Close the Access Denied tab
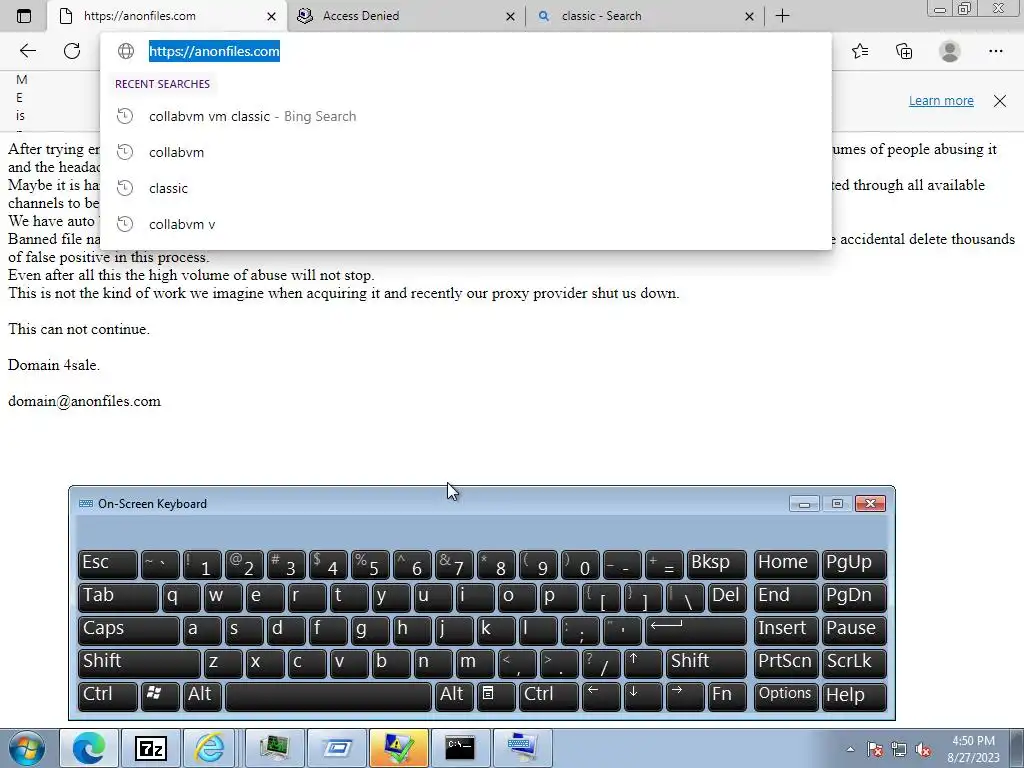 pyautogui.click(x=510, y=16)
